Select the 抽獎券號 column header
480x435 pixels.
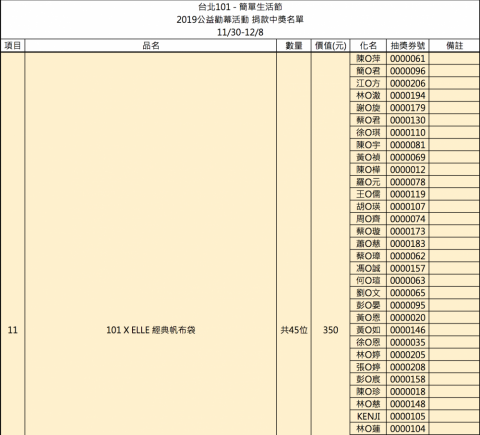(x=408, y=46)
